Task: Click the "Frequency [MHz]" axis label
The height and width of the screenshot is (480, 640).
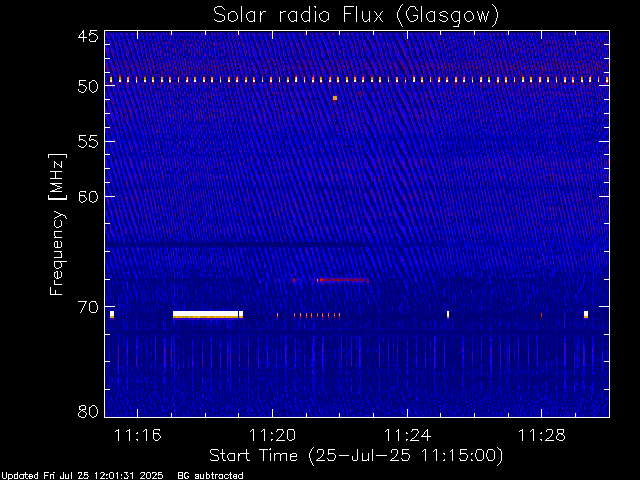Action: click(57, 224)
